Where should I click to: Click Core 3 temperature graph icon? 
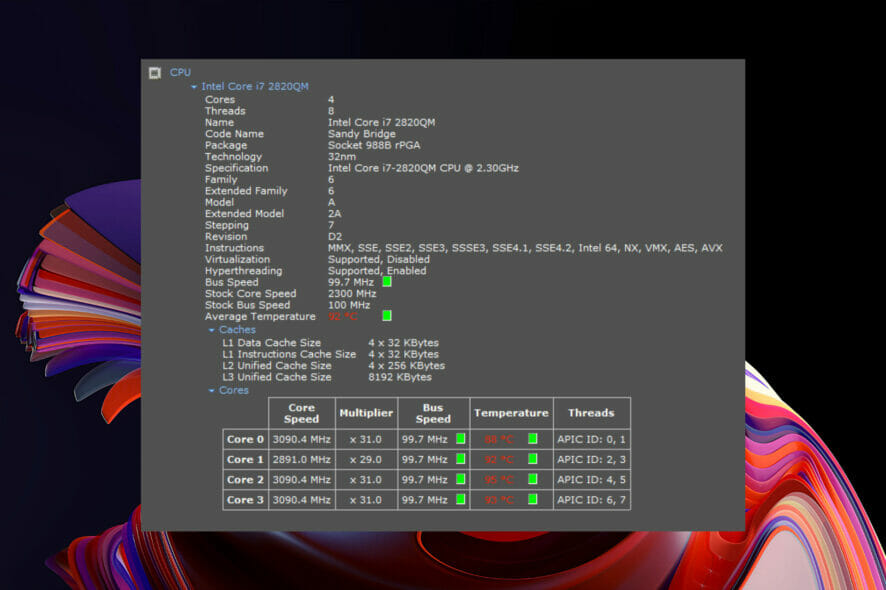533,500
